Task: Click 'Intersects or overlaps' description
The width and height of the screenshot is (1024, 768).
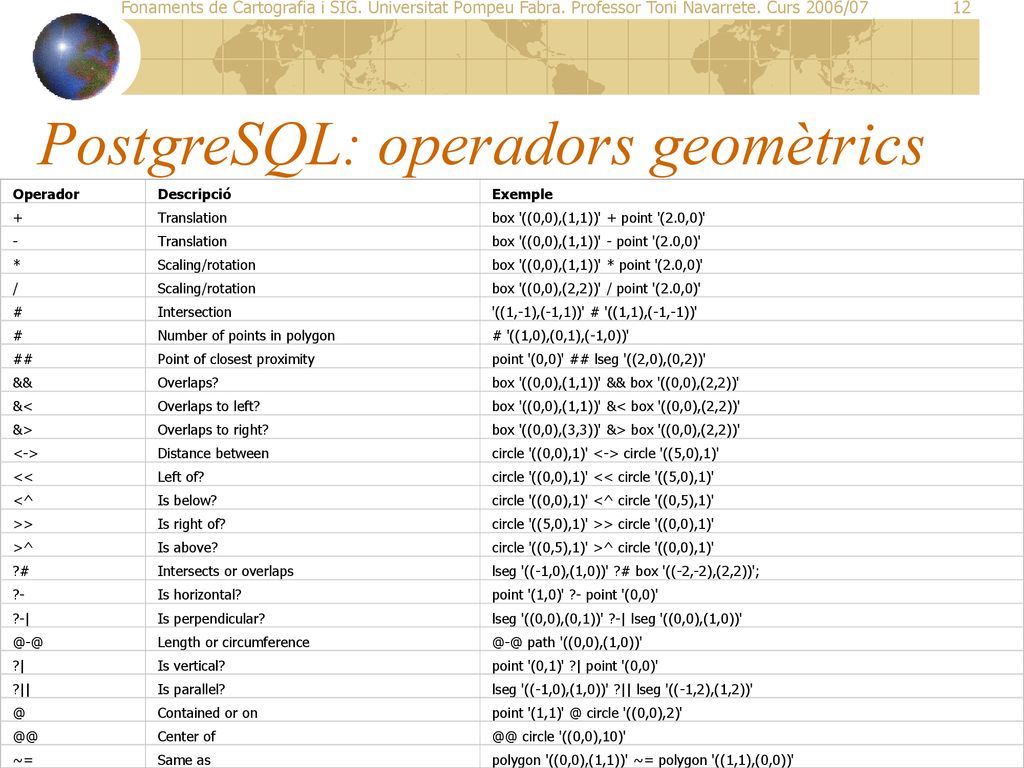Action: pyautogui.click(x=225, y=571)
